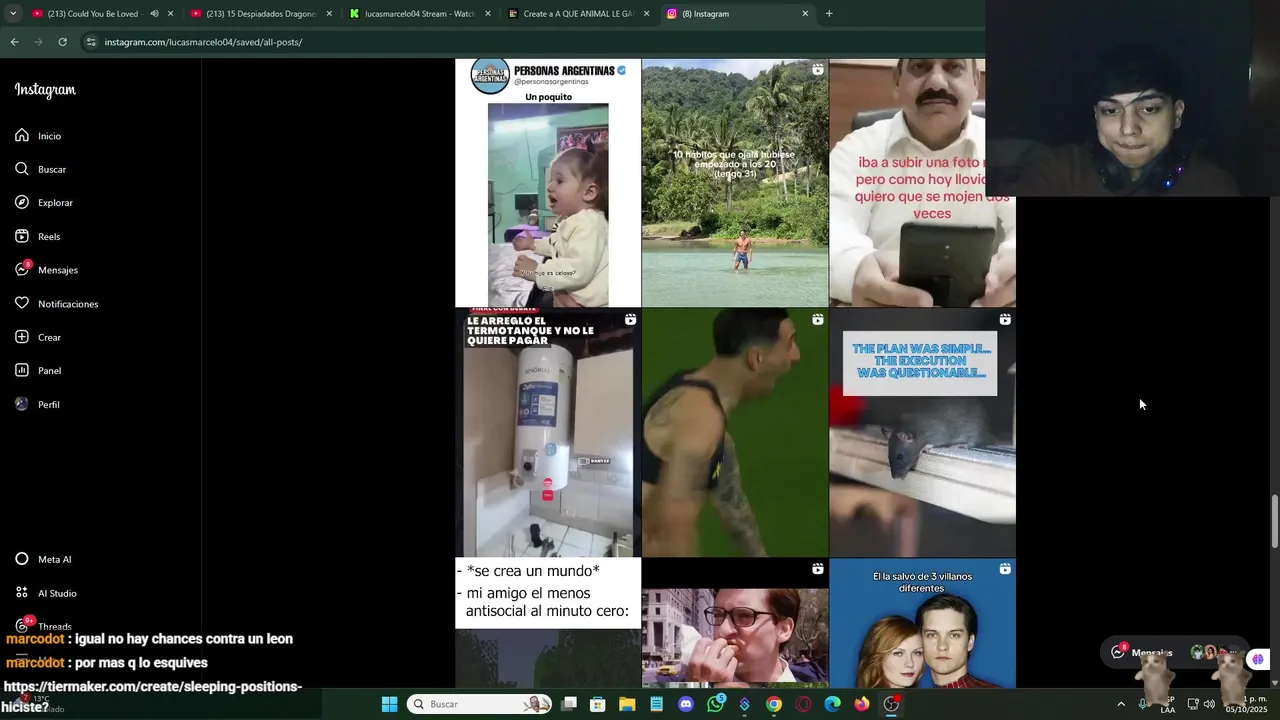1280x720 pixels.
Task: Switch to lucasmarcelo04 Stream Kick tab
Action: coord(418,14)
